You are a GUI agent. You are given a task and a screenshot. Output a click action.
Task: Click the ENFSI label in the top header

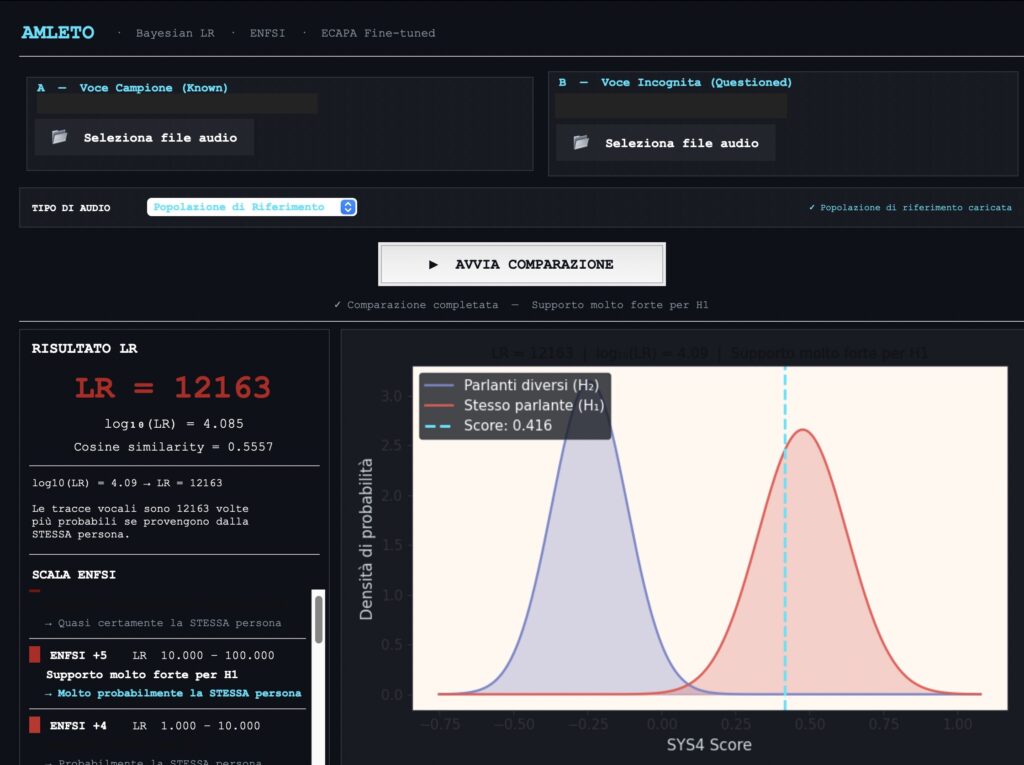pos(267,33)
